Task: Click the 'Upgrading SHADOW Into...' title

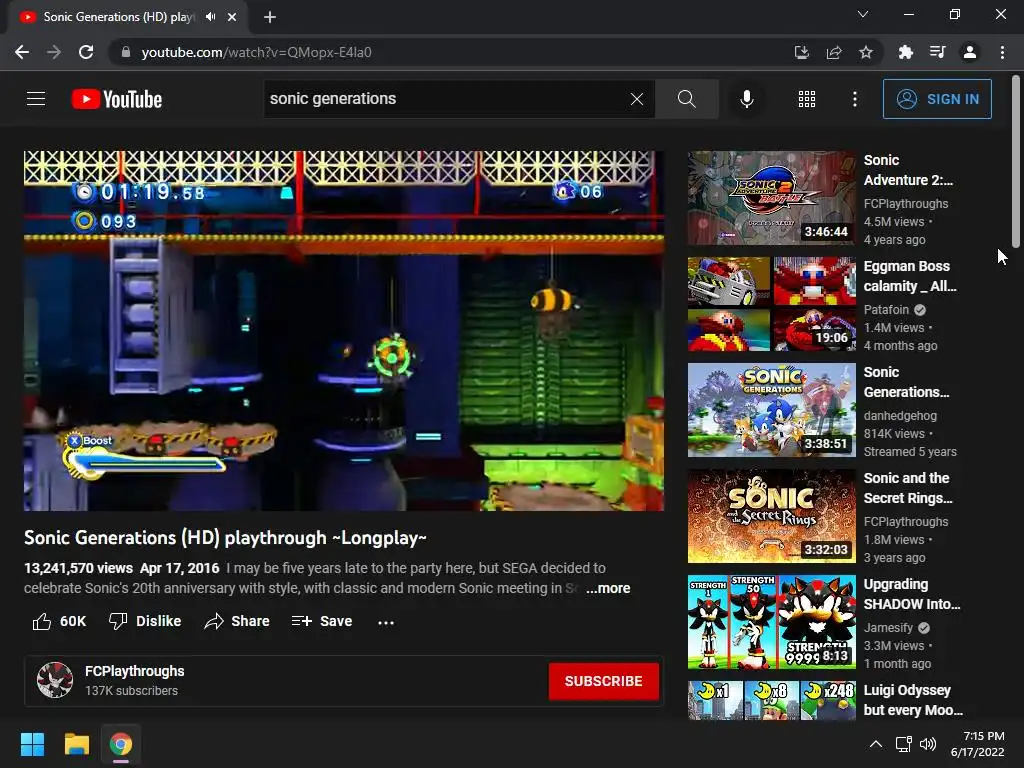Action: coord(912,594)
